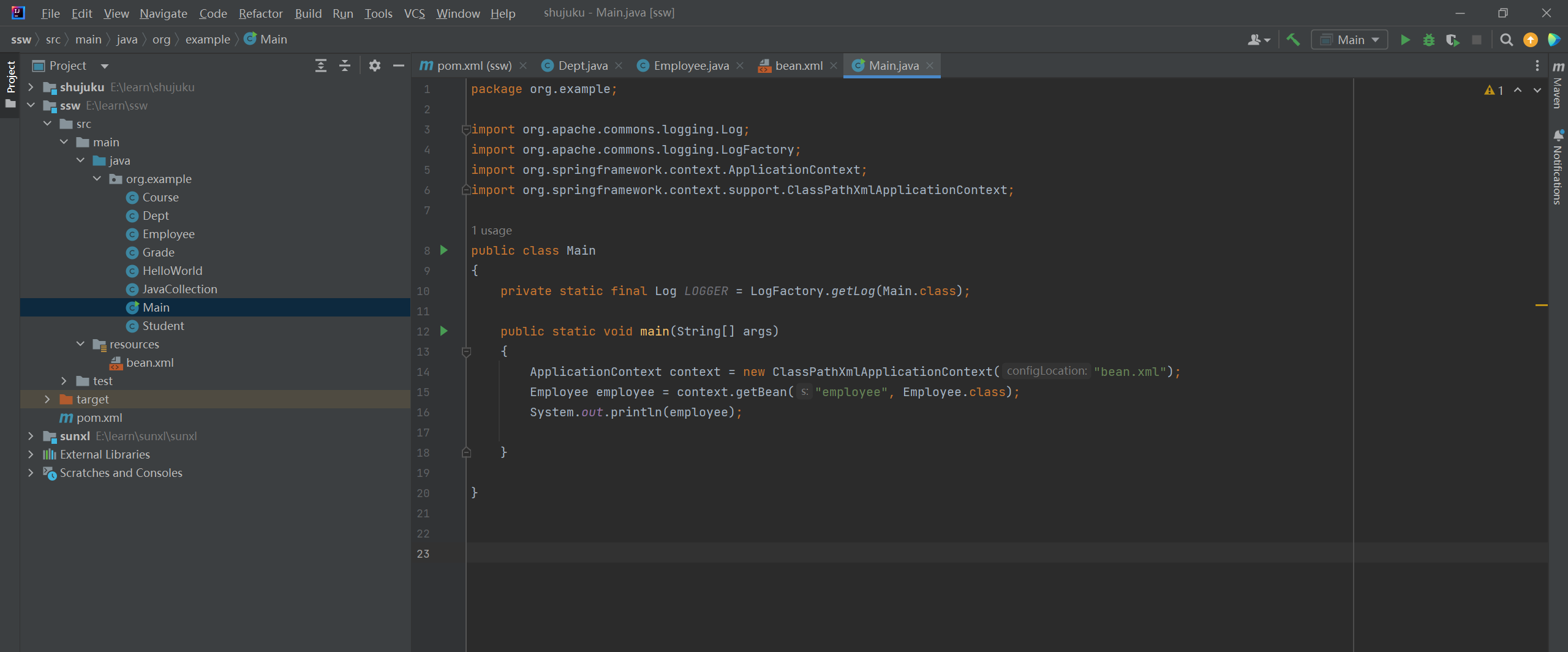Click the warning count indicator in editor
The height and width of the screenshot is (652, 1568).
click(1494, 90)
